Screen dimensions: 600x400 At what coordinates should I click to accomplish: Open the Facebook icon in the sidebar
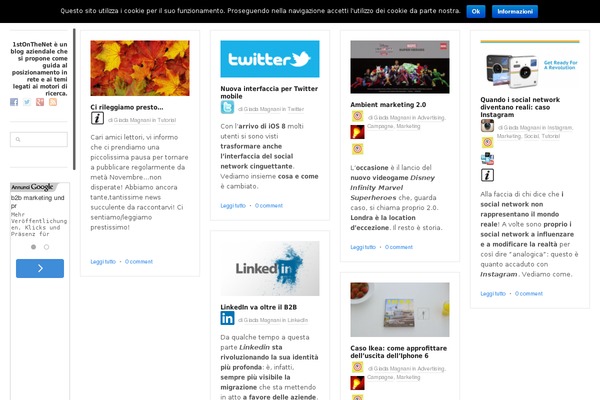click(14, 102)
